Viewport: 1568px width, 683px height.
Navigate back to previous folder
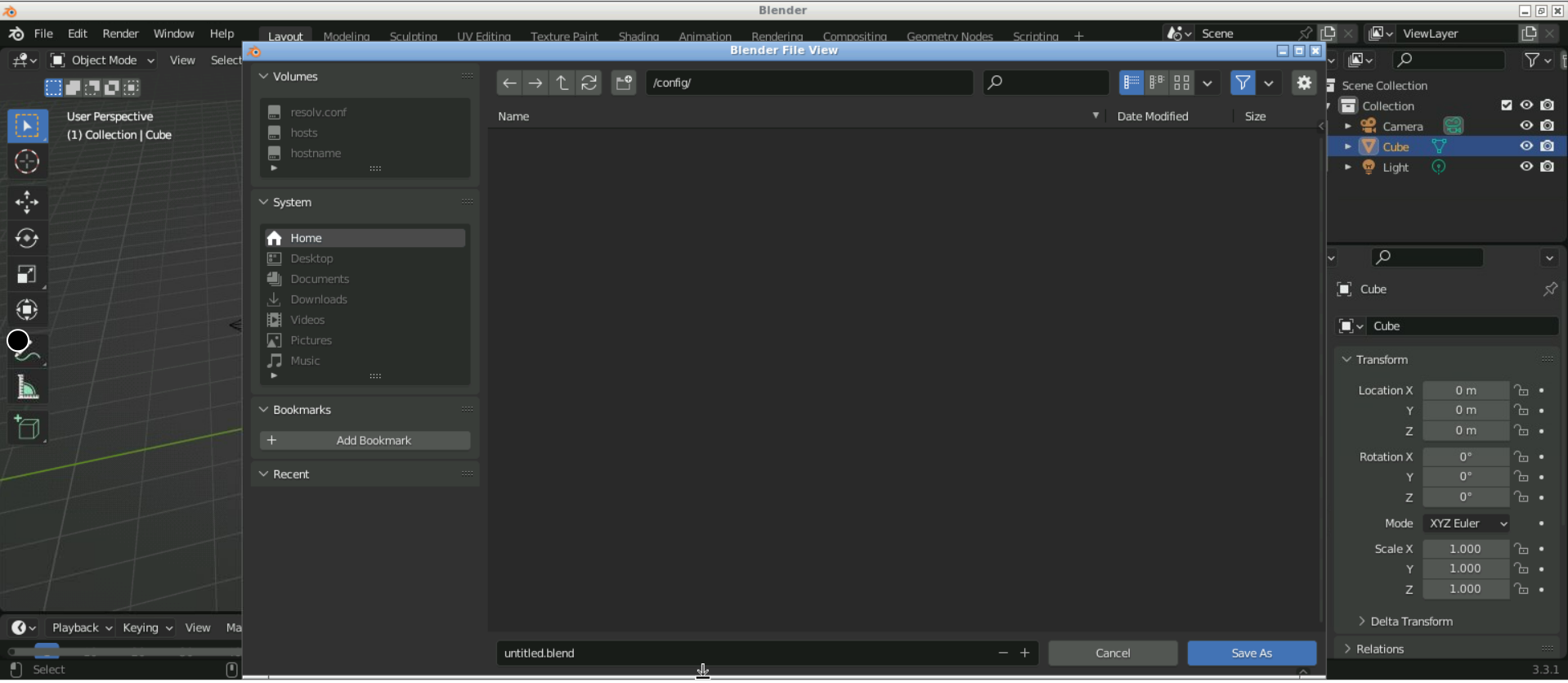point(508,83)
